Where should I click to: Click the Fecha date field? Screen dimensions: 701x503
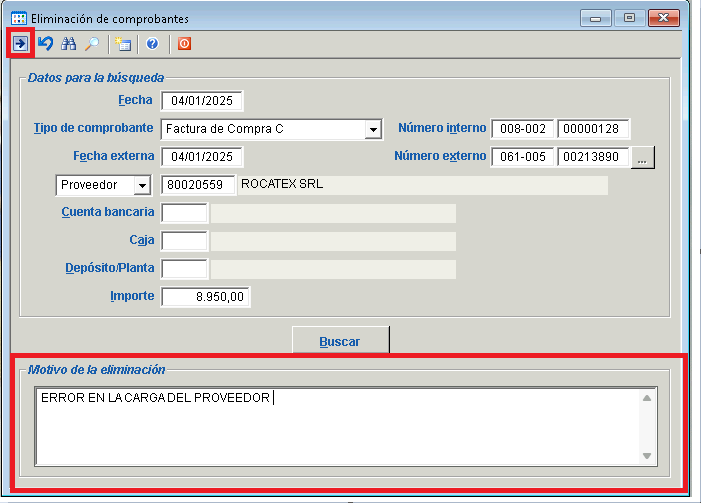[x=202, y=101]
